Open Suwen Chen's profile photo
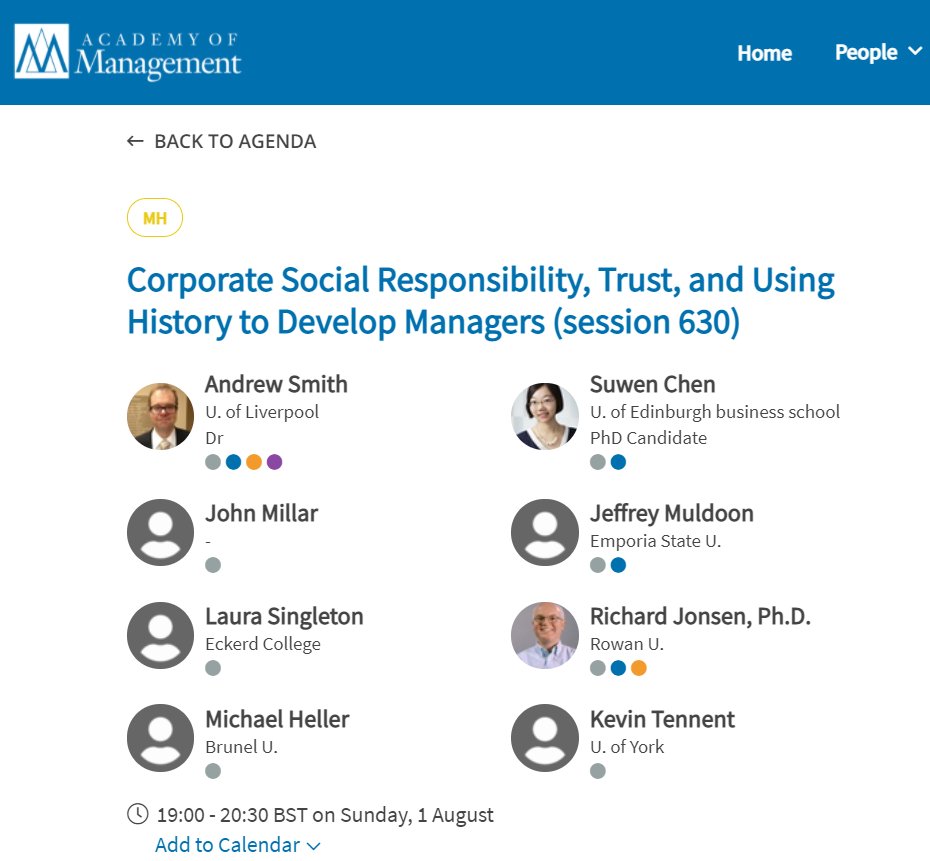 pos(544,416)
